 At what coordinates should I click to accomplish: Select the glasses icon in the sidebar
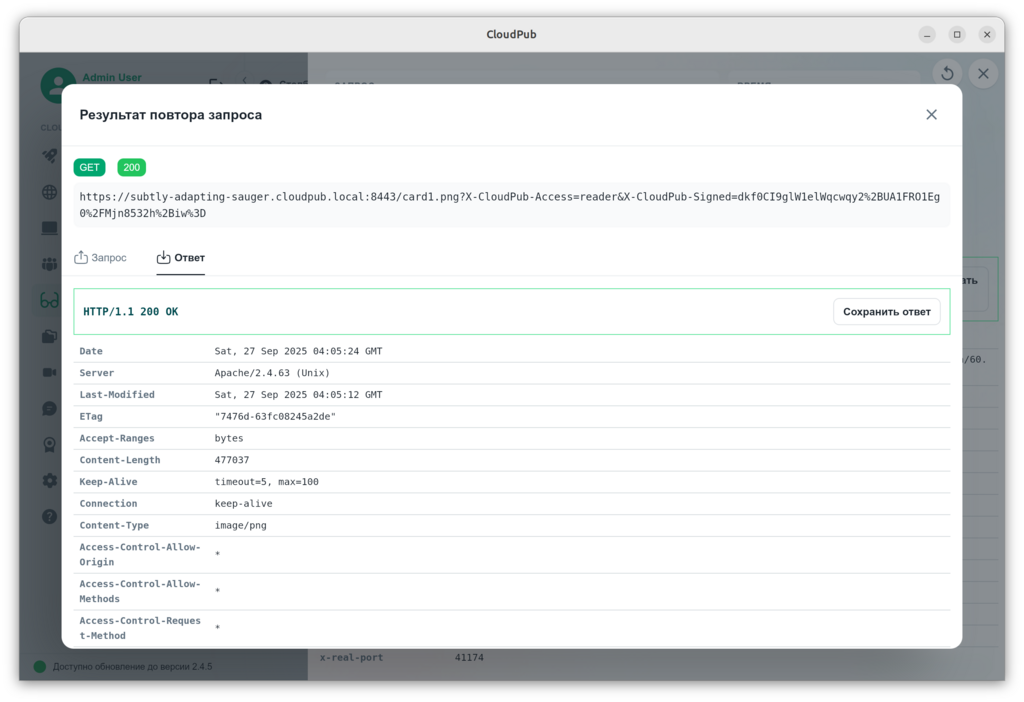[x=49, y=300]
